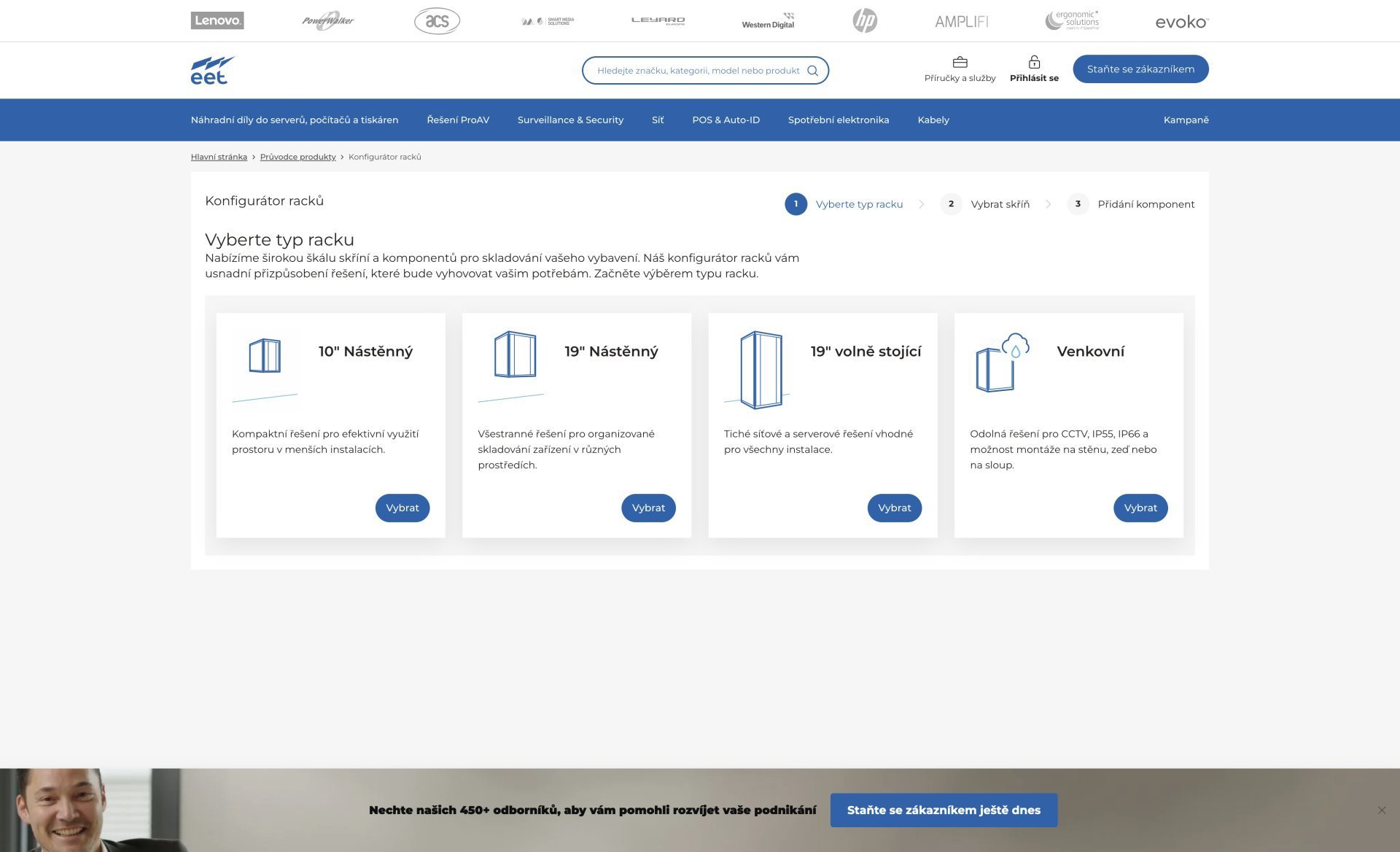Open Průvodce produkty breadcrumb link
The image size is (1400, 852).
pos(297,157)
